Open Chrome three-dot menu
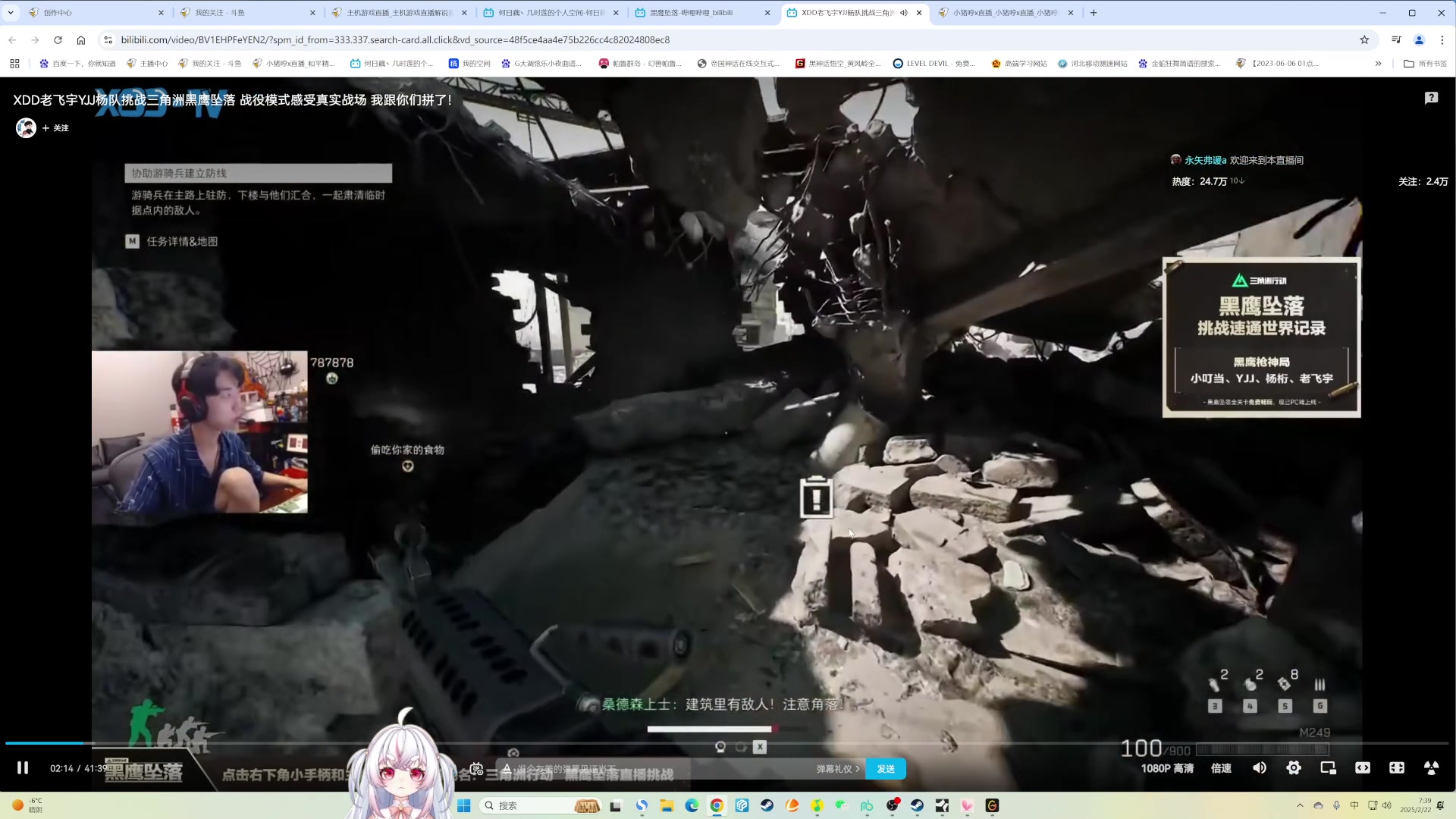Image resolution: width=1456 pixels, height=819 pixels. coord(1442,40)
